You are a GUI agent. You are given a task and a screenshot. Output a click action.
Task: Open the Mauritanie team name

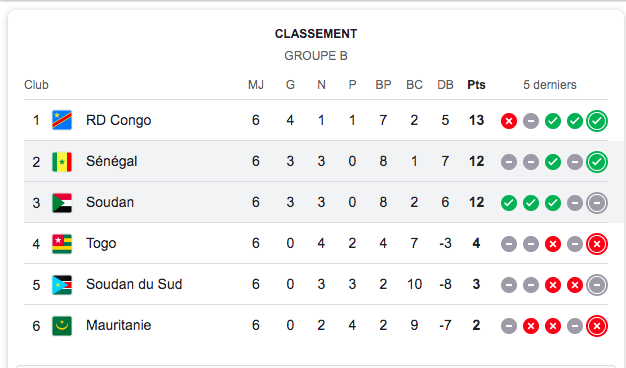pyautogui.click(x=119, y=325)
